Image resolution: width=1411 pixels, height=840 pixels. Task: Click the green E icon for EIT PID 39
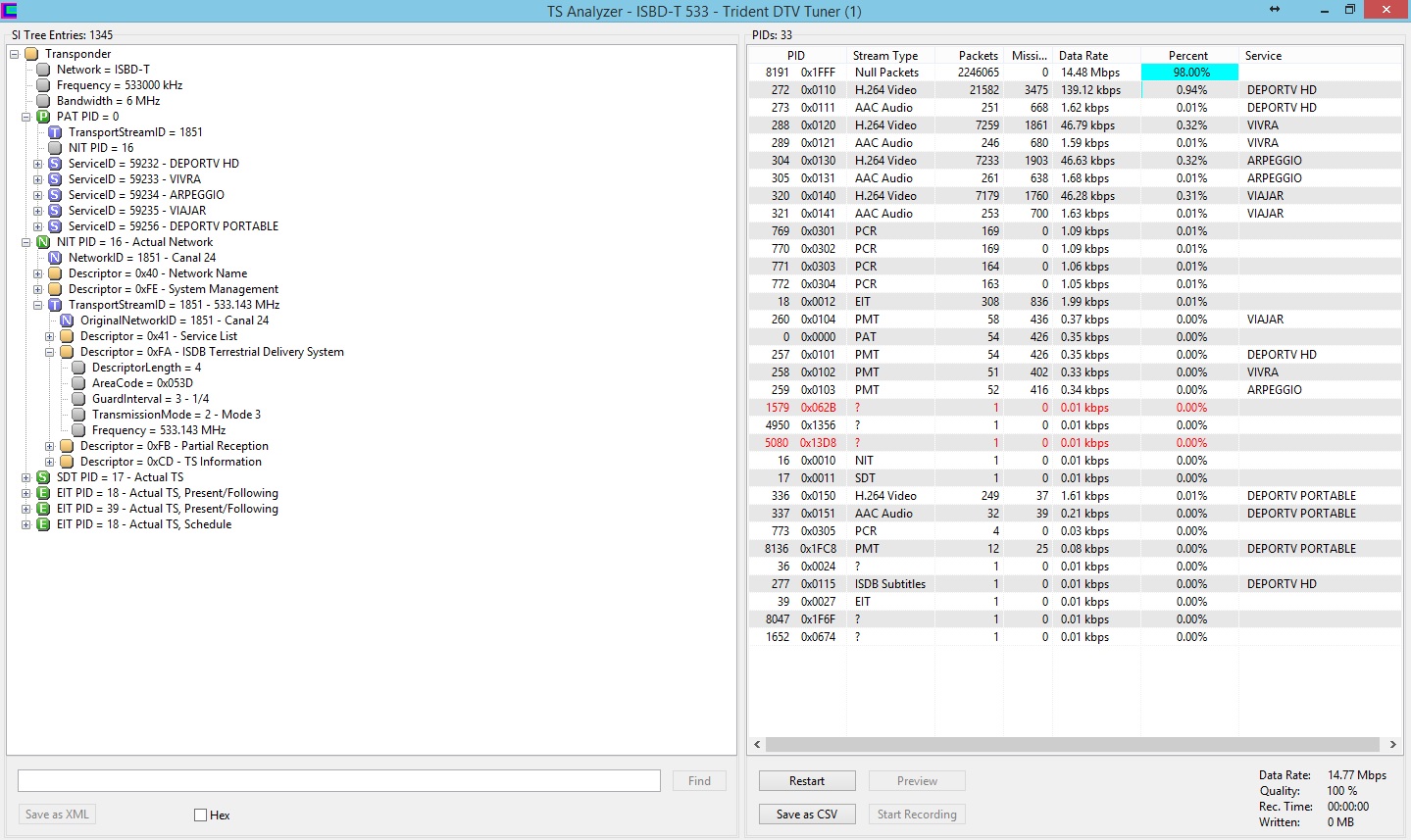point(43,509)
